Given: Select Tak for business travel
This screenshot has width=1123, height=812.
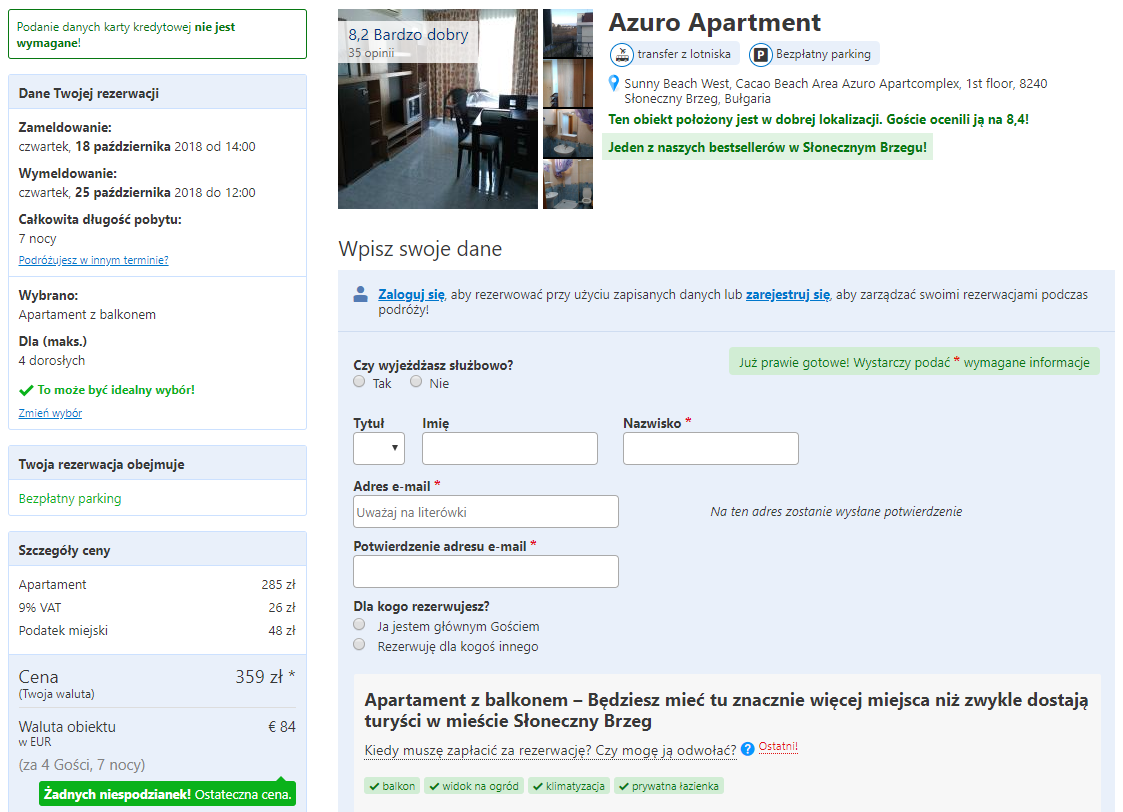Looking at the screenshot, I should [360, 382].
